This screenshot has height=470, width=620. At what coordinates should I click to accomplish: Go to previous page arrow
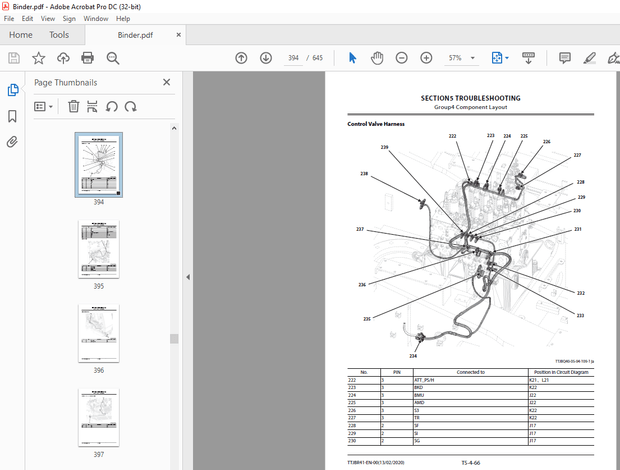point(241,58)
